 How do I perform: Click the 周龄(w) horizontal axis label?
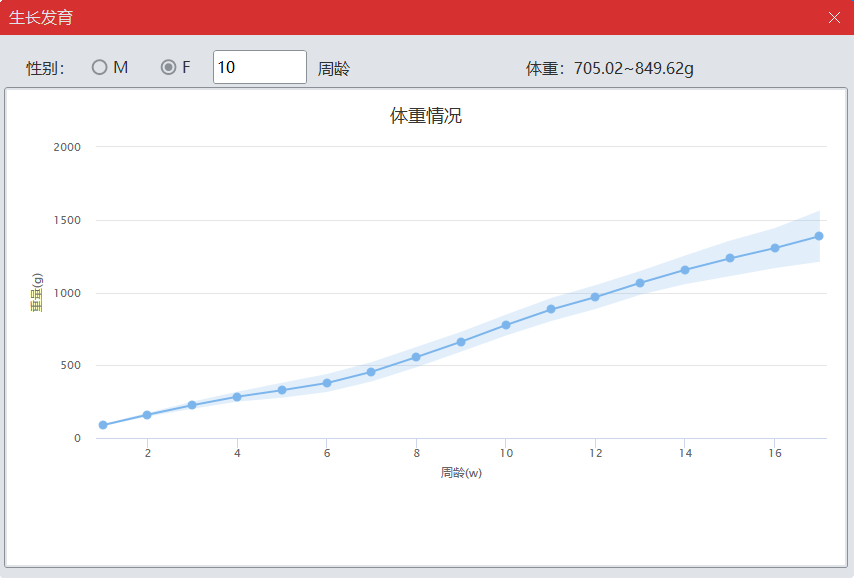[x=461, y=472]
